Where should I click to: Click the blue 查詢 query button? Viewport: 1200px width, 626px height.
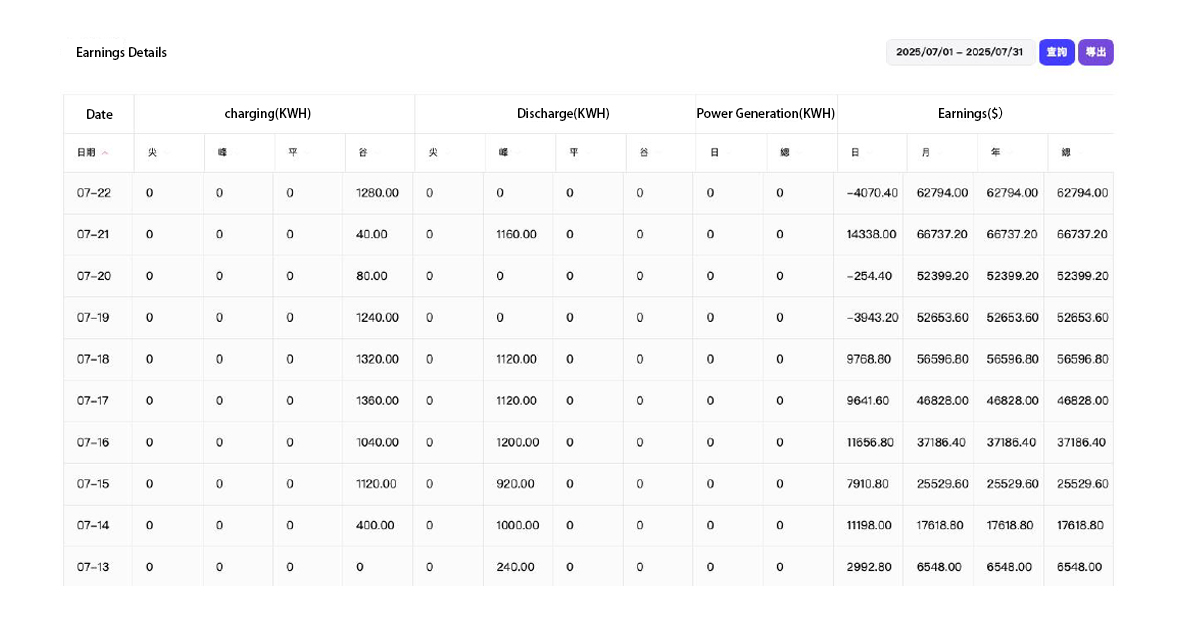[x=1056, y=52]
